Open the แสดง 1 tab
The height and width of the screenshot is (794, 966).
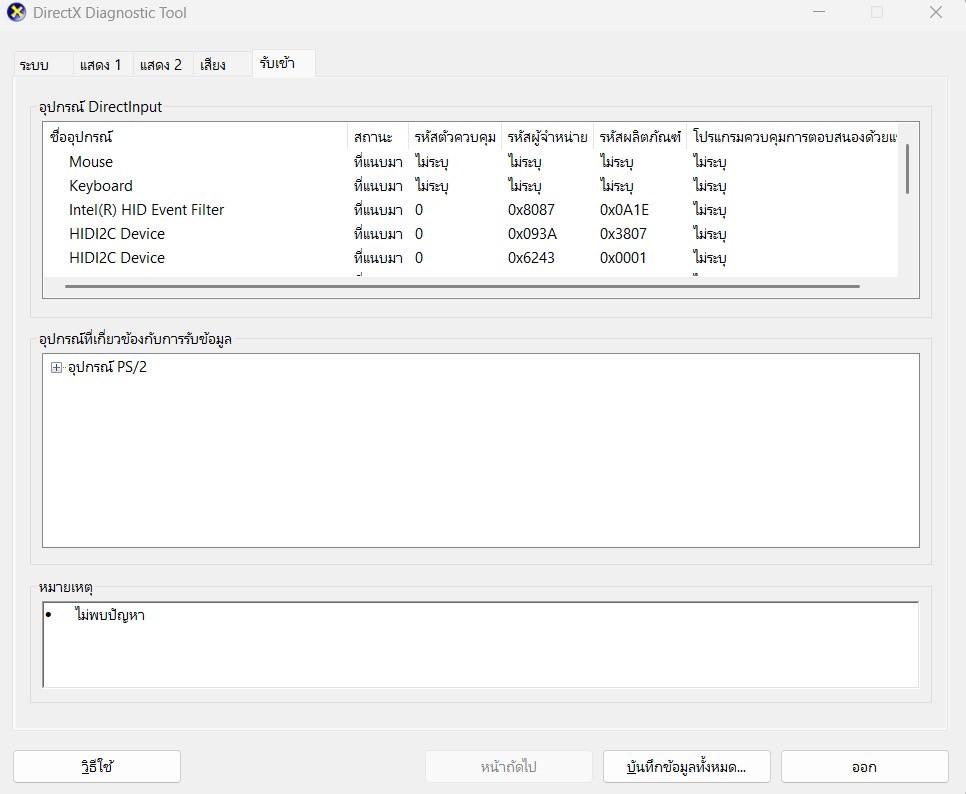point(100,65)
